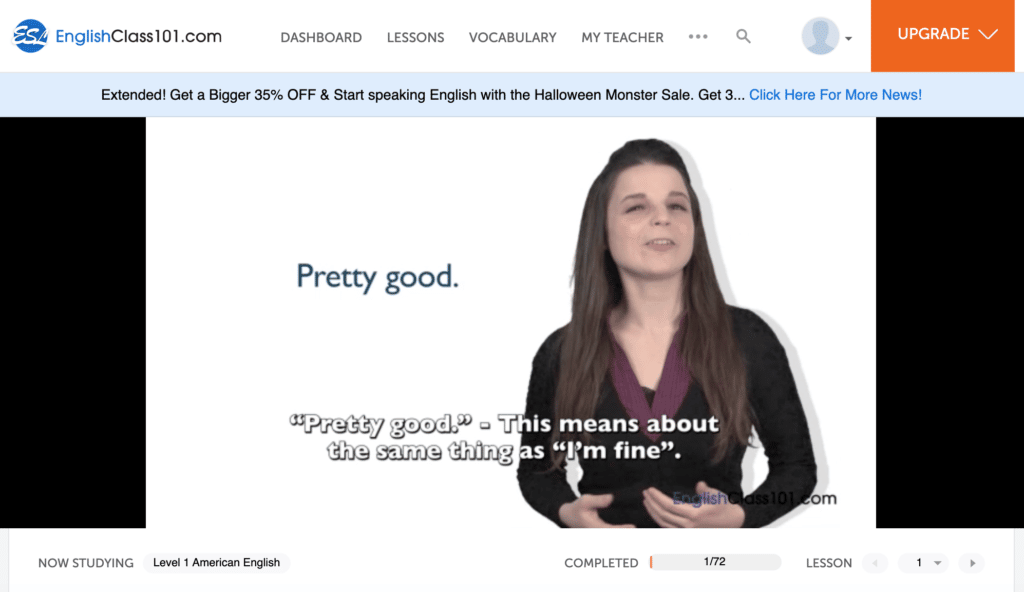
Task: Open the MY TEACHER menu item
Action: [622, 38]
